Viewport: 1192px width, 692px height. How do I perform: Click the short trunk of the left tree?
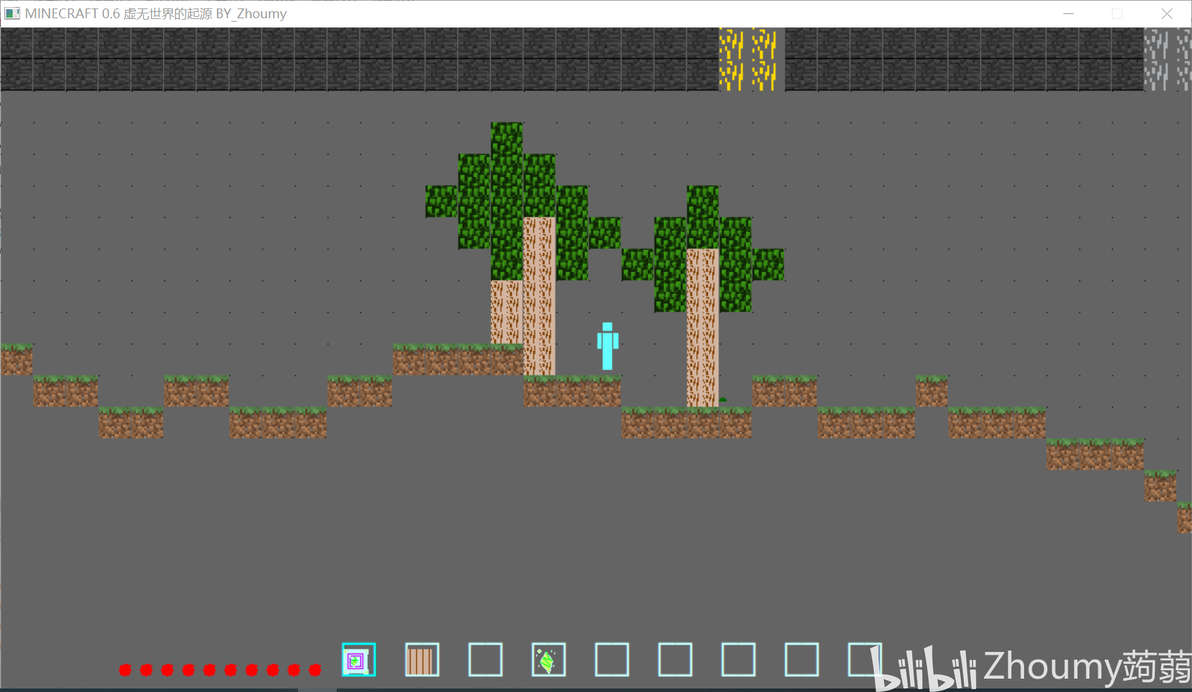click(506, 313)
